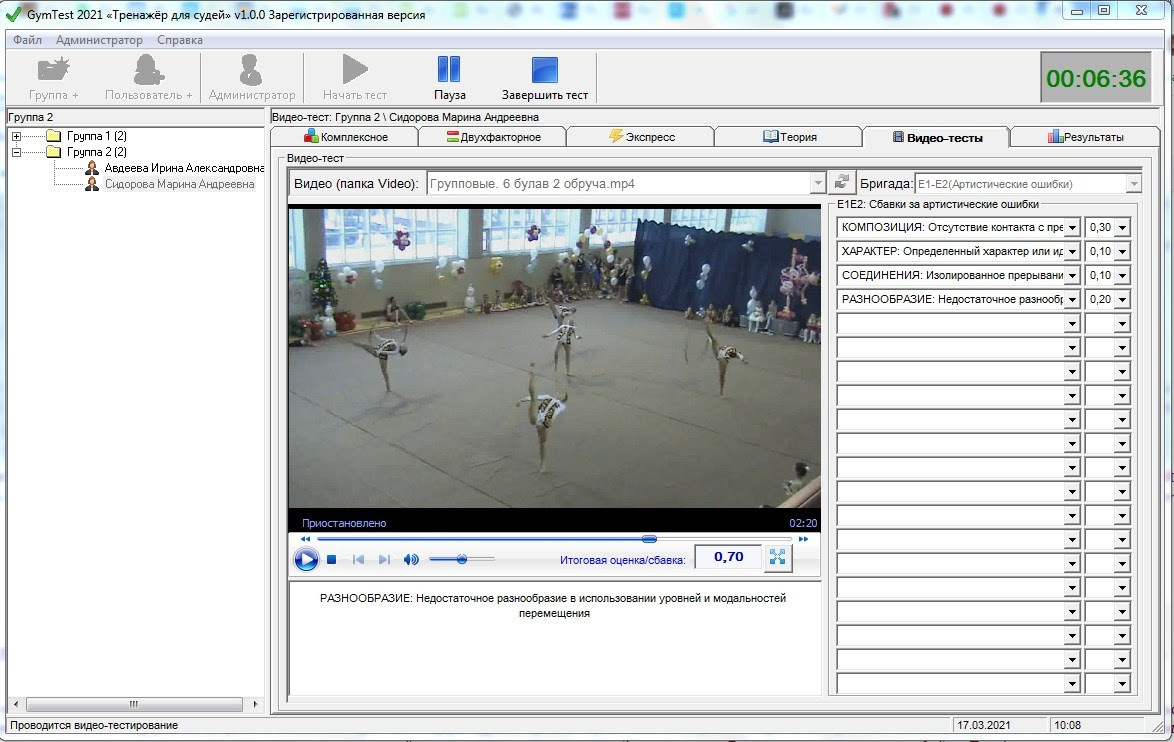This screenshot has width=1174, height=742.
Task: Open the video file selection dropdown
Action: point(817,184)
